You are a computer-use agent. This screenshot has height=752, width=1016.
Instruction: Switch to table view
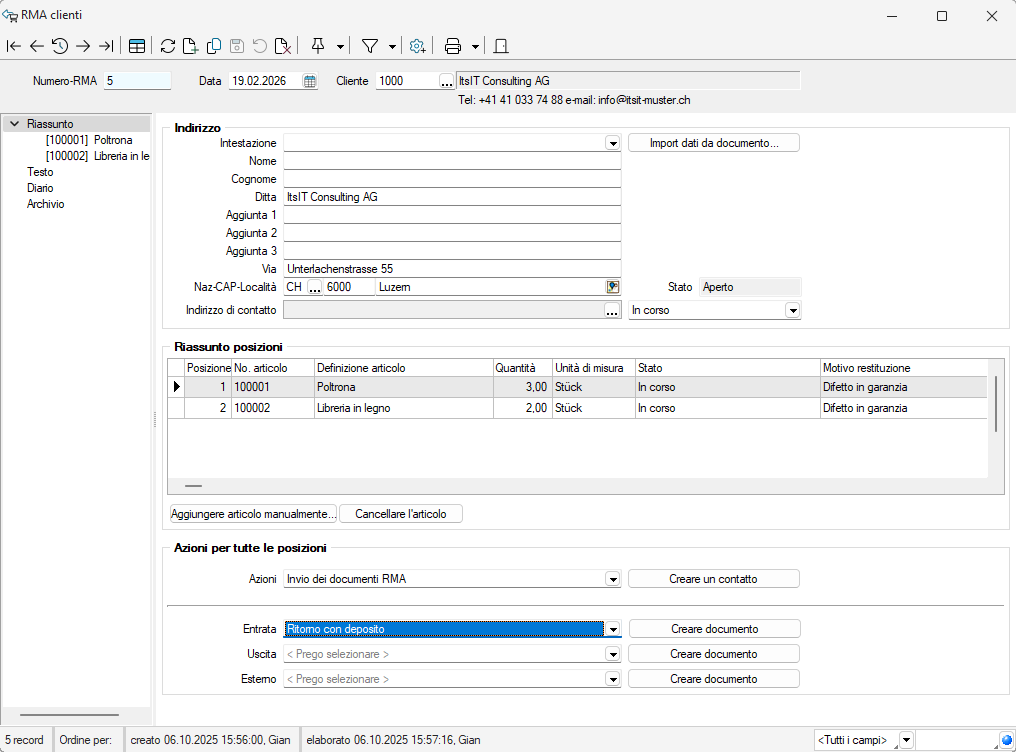coord(137,46)
